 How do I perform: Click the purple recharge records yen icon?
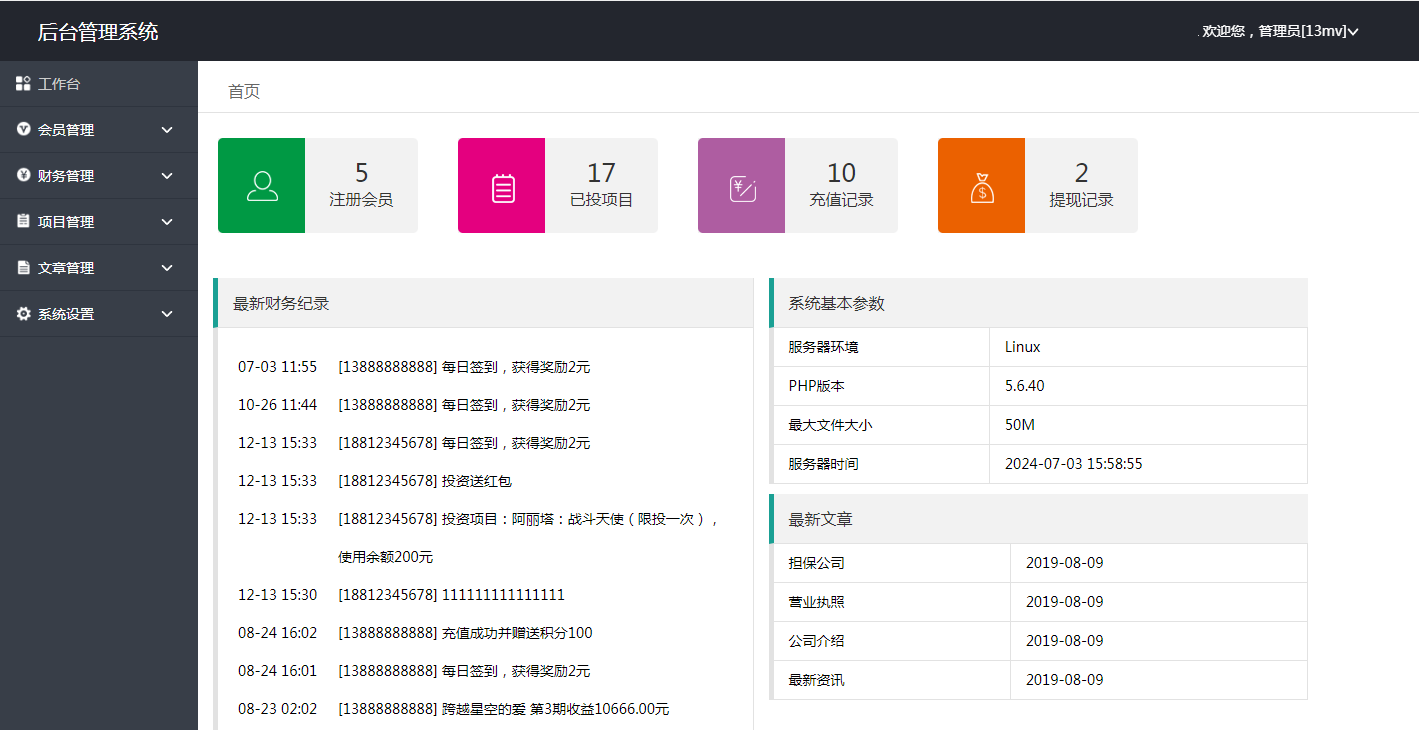click(x=742, y=187)
